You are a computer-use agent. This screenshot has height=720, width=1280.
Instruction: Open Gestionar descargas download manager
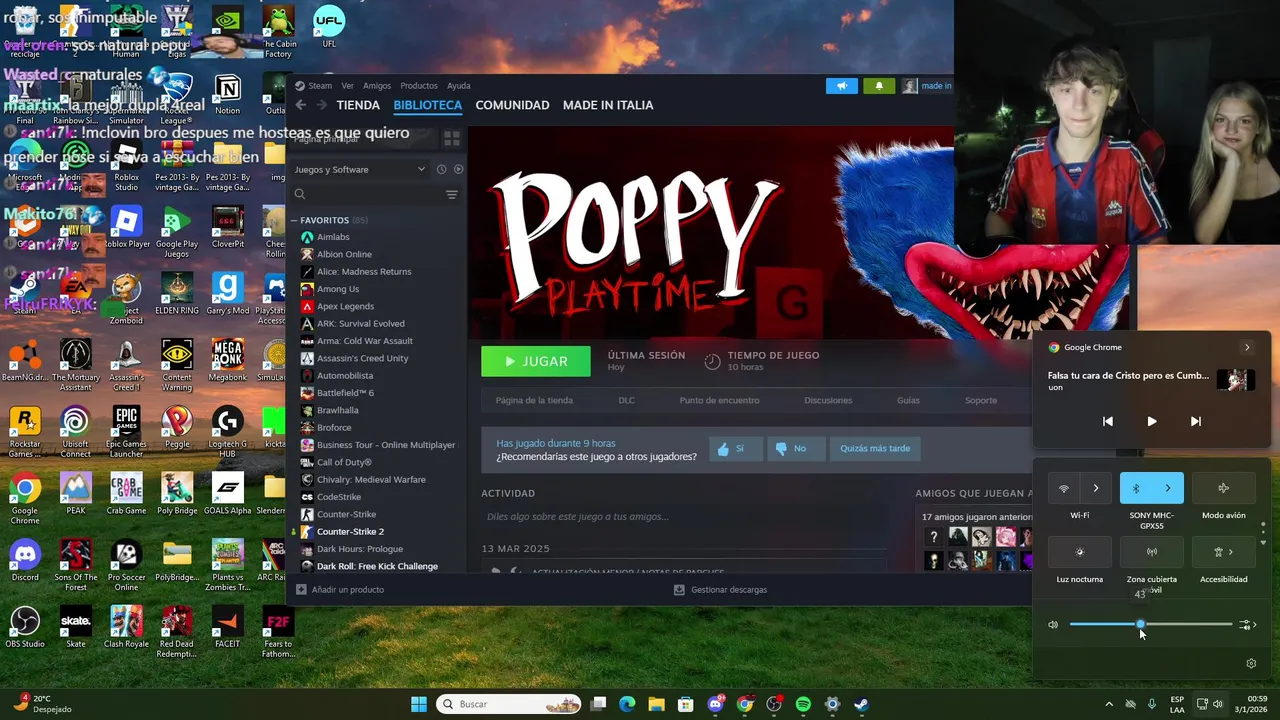(720, 590)
